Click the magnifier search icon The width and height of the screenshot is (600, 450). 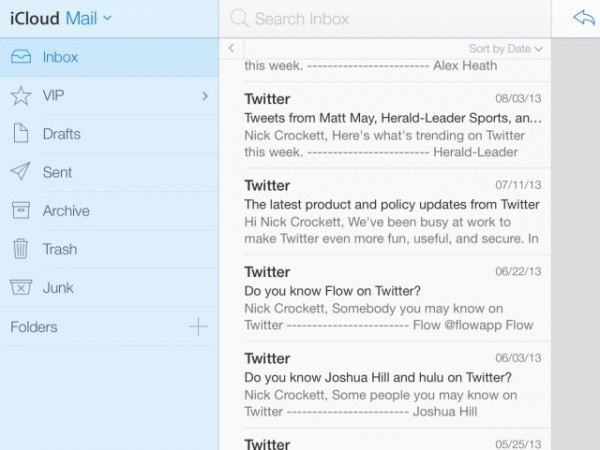click(x=239, y=18)
